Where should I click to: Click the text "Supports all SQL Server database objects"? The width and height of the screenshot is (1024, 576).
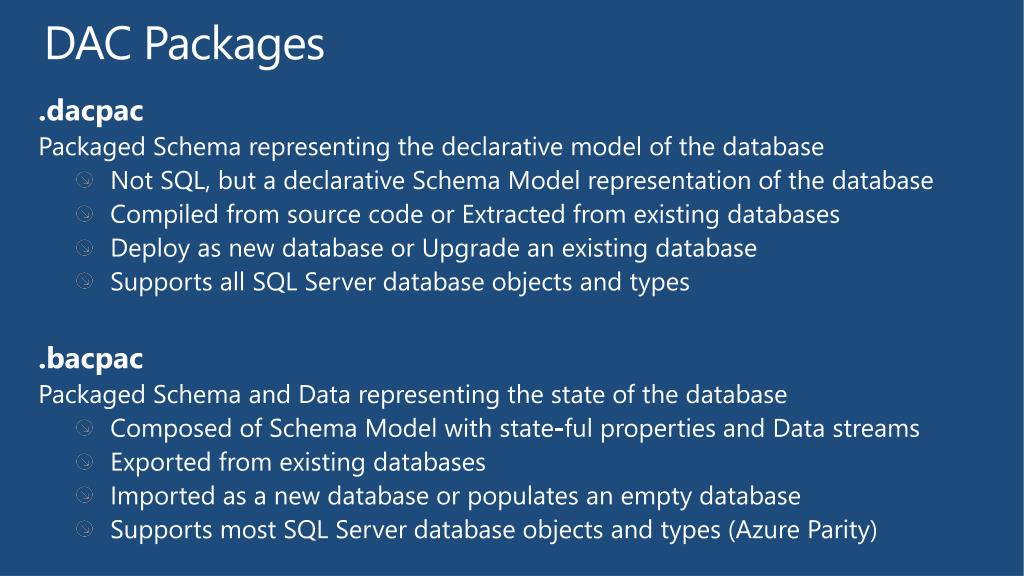342,283
